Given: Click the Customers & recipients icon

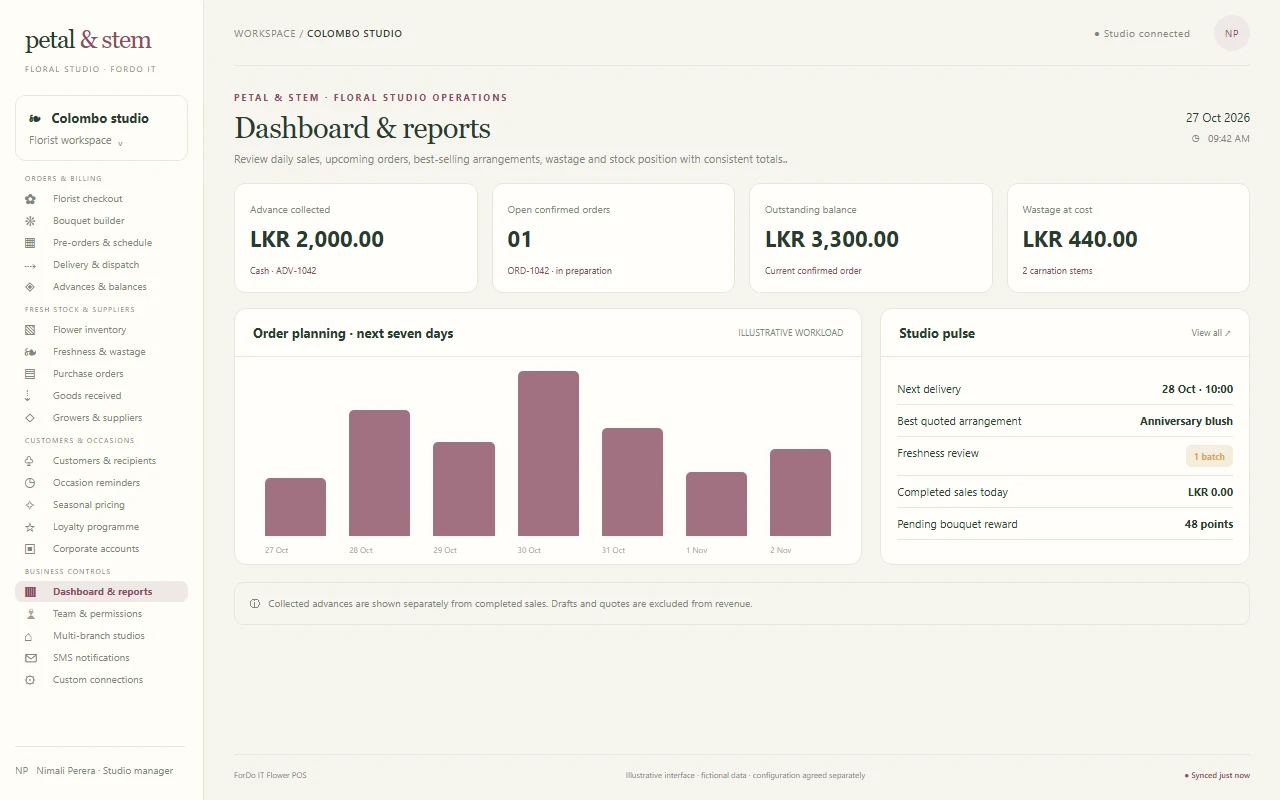Looking at the screenshot, I should click(x=30, y=461).
